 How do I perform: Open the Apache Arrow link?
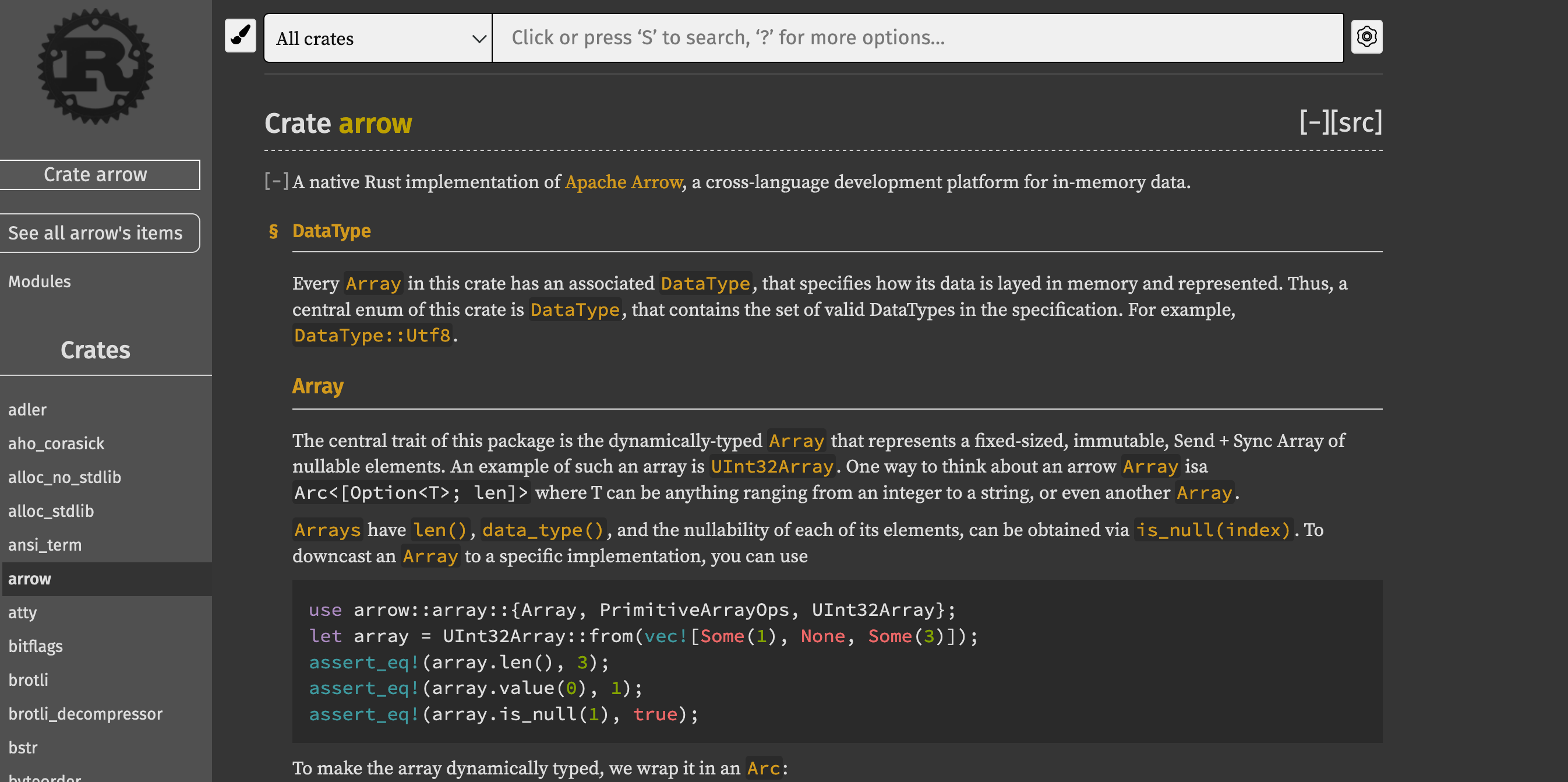623,182
